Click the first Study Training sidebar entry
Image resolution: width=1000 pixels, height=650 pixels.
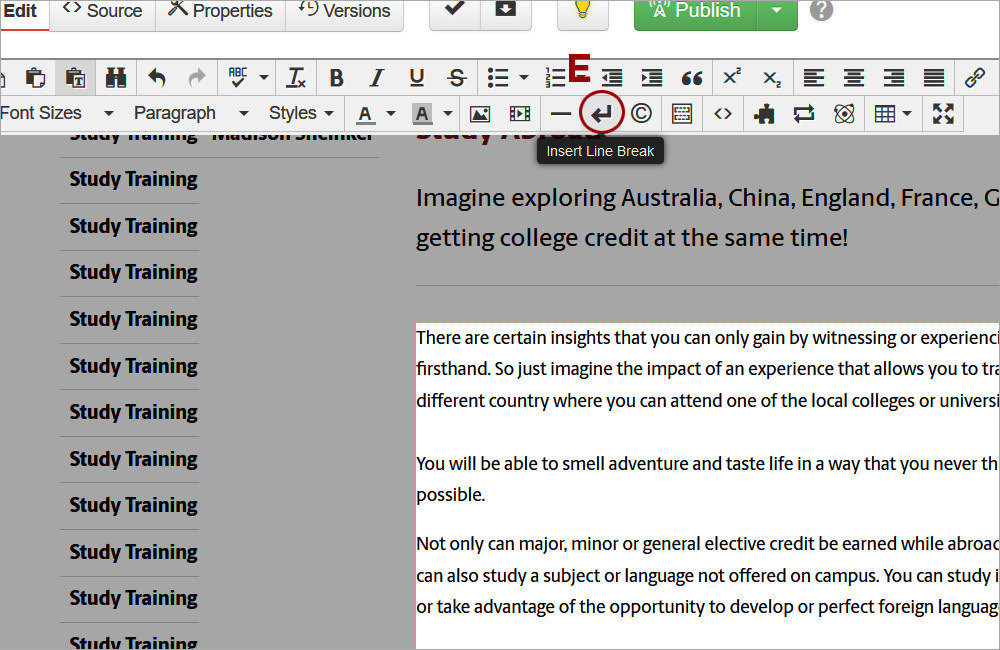pyautogui.click(x=131, y=179)
